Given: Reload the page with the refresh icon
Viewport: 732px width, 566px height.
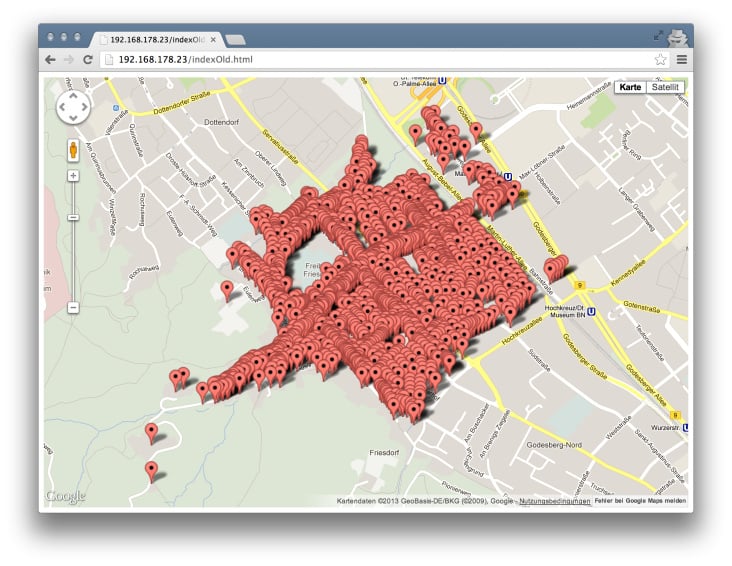Looking at the screenshot, I should click(x=88, y=59).
